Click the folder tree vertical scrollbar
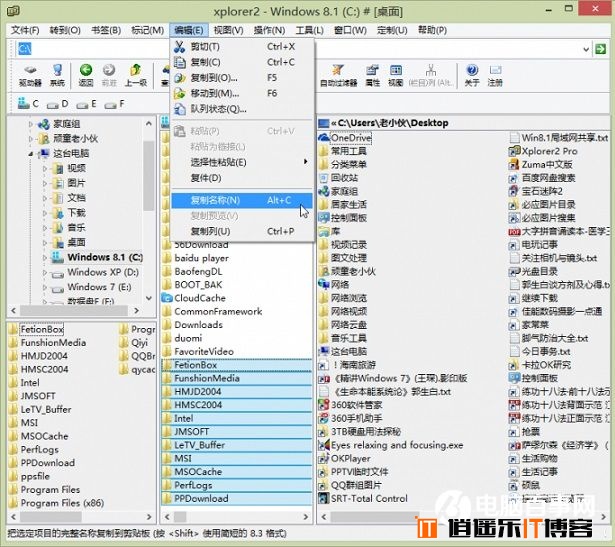The image size is (615, 547). [x=149, y=176]
